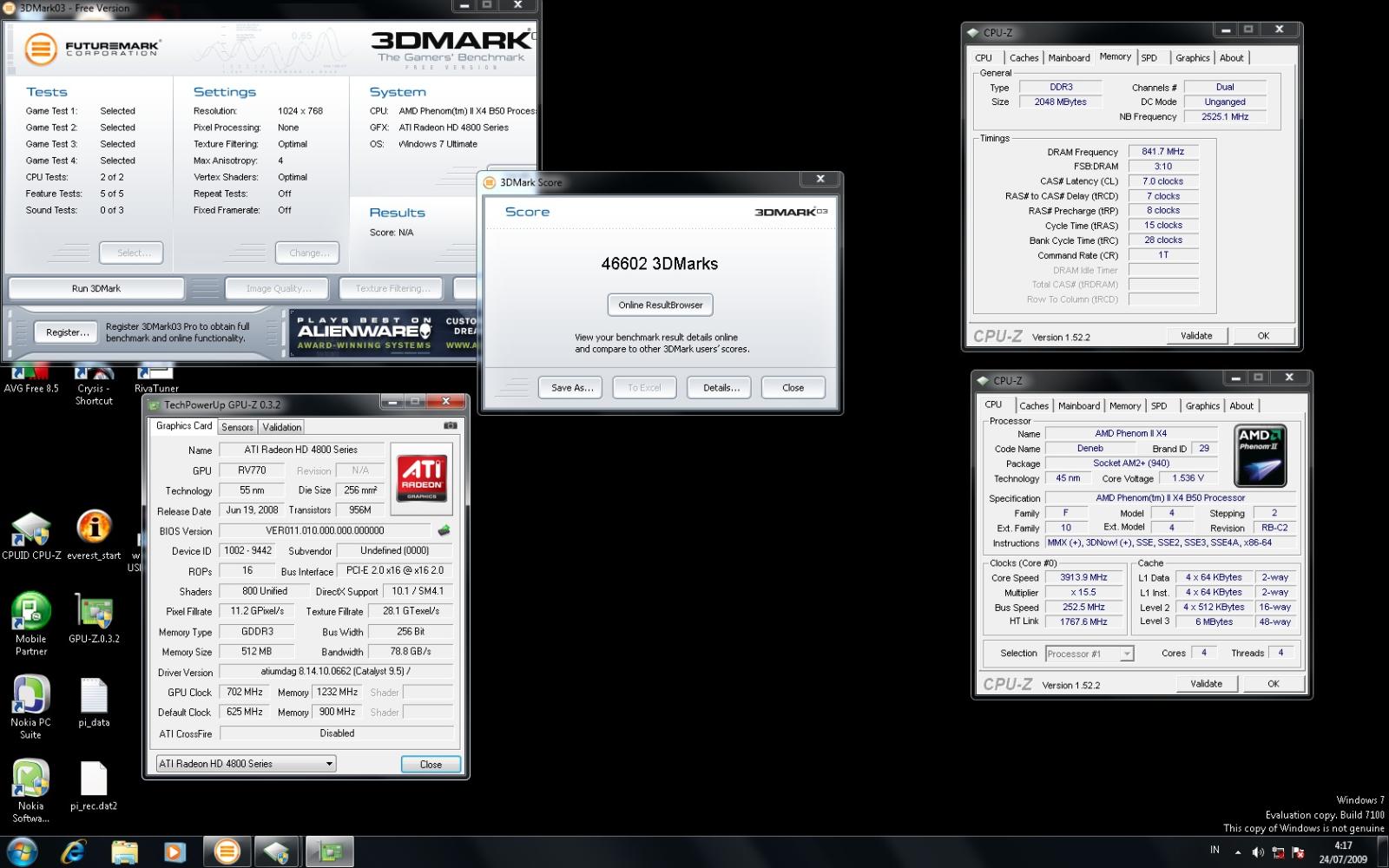Viewport: 1389px width, 868px height.
Task: Select the RivaTuner desktop icon
Action: coord(156,380)
